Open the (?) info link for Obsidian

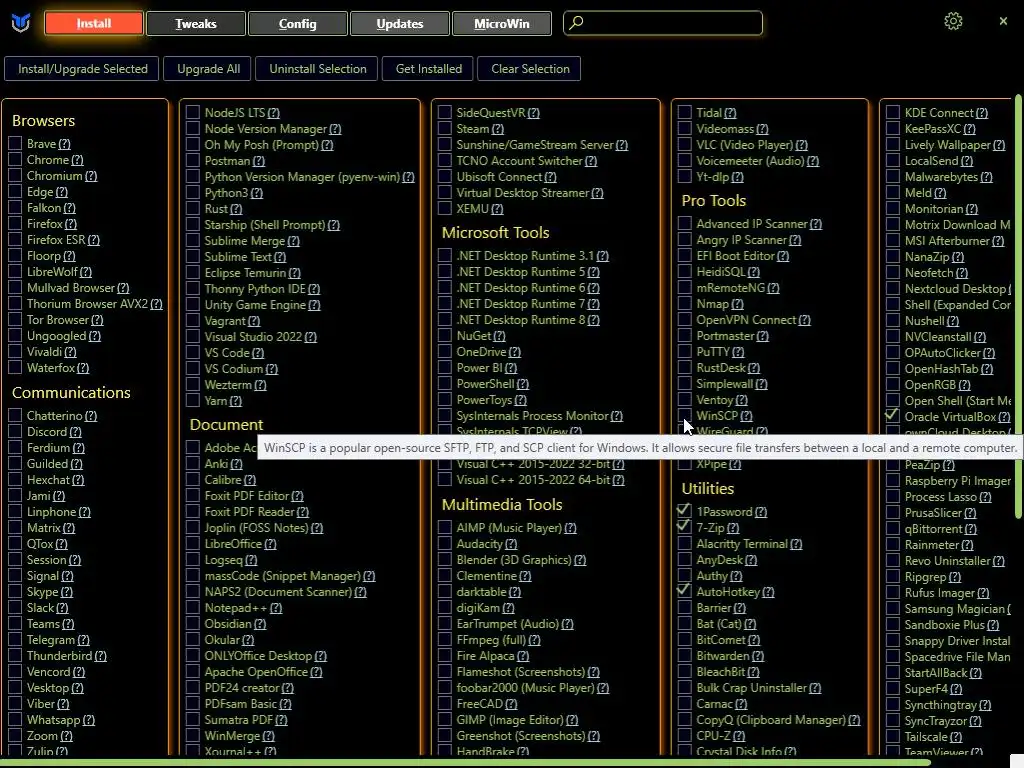(x=260, y=624)
